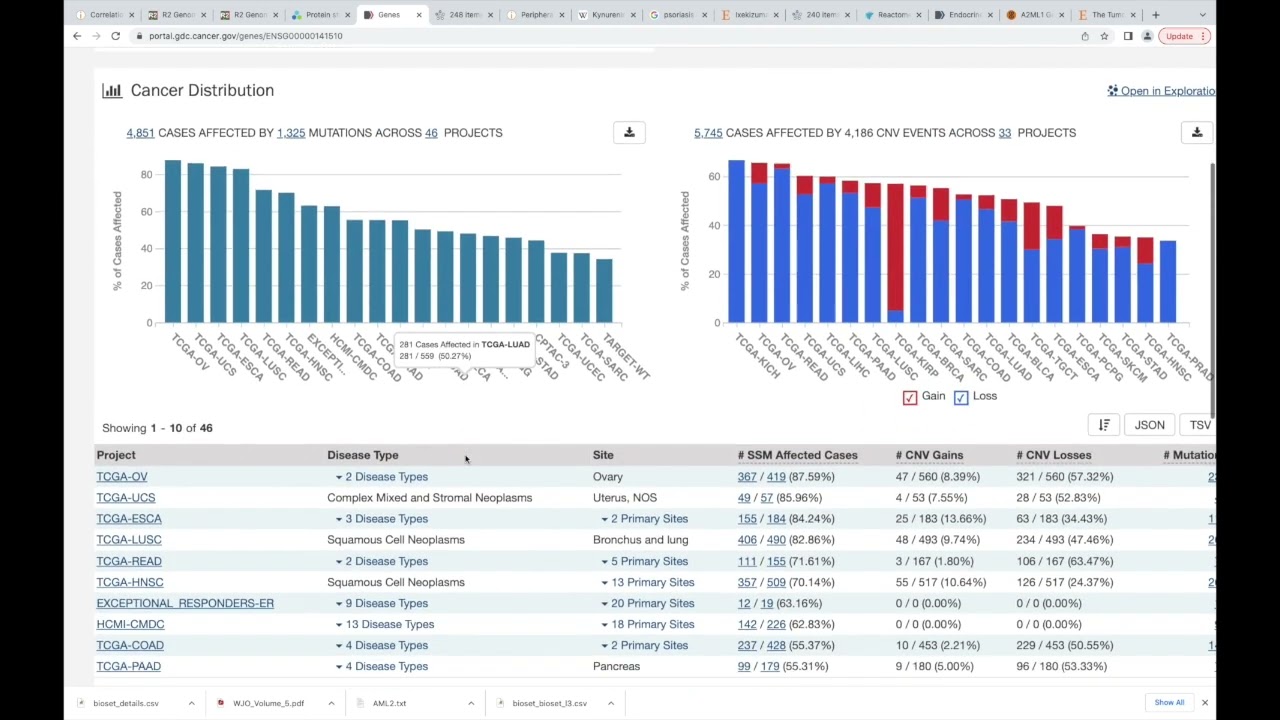Viewport: 1280px width, 720px height.
Task: Export table as TSV
Action: (1199, 425)
